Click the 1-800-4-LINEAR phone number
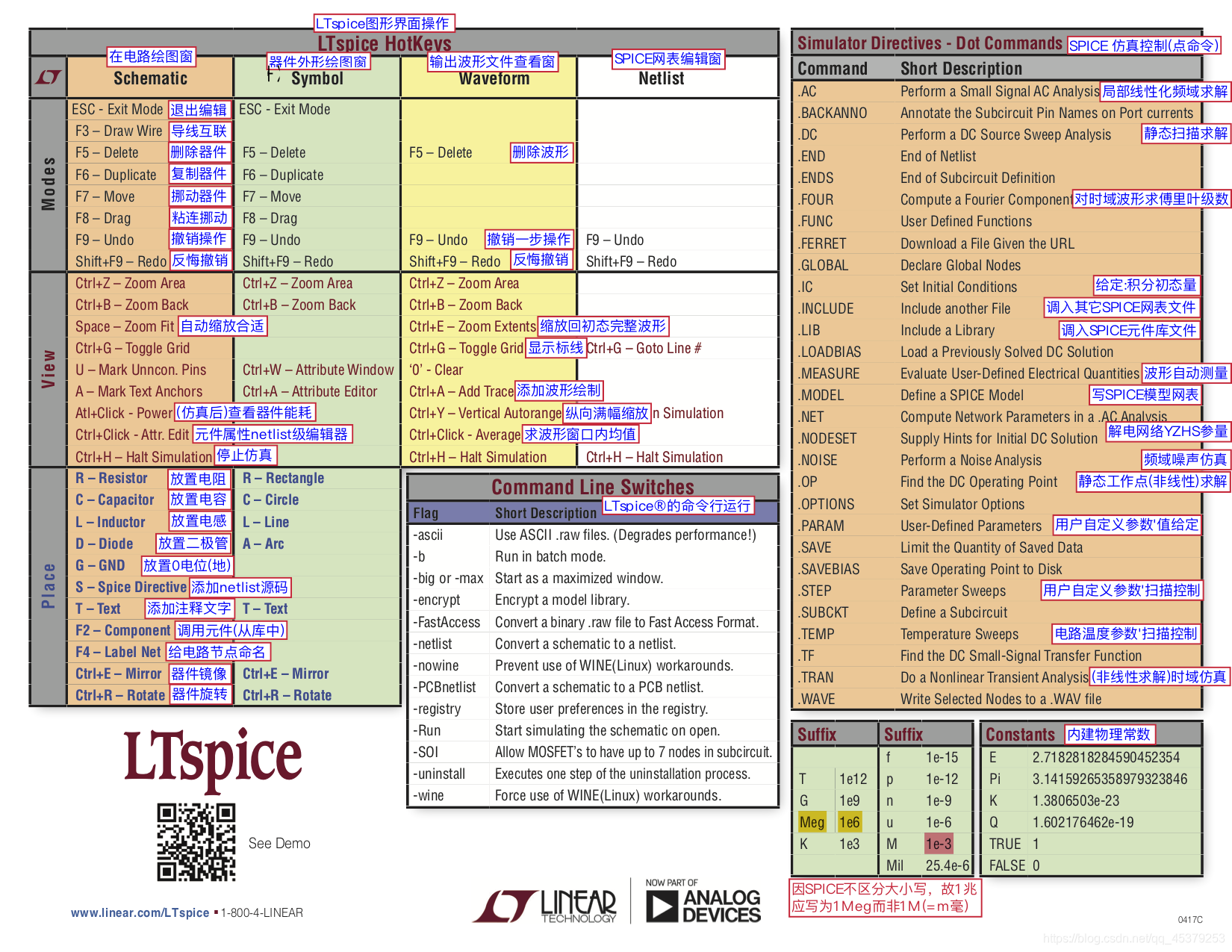Screen dimensions: 1232x952 coord(261,912)
